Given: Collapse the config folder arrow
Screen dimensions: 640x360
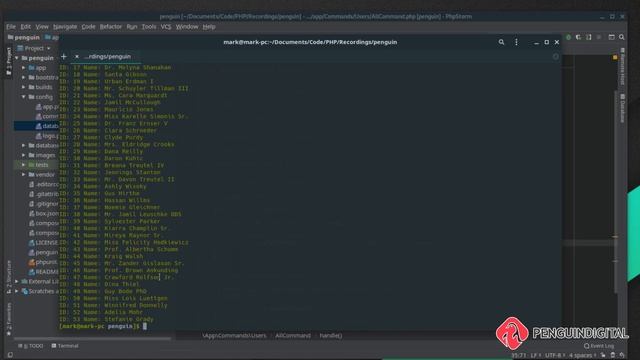Looking at the screenshot, I should coord(24,97).
